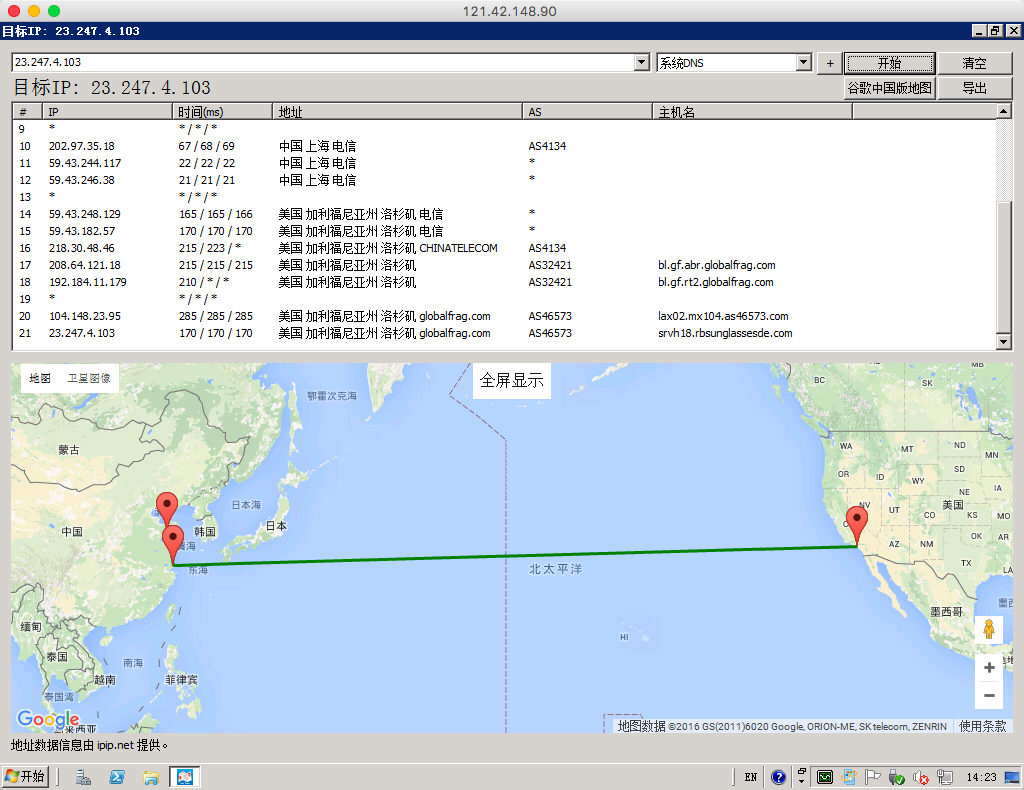Click the ipip.net credit text
This screenshot has width=1024, height=790.
click(89, 745)
